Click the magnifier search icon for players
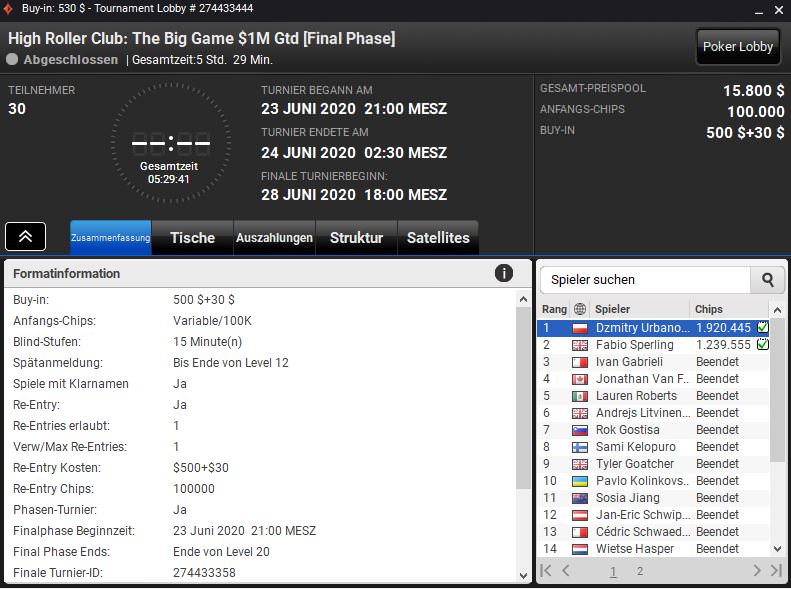Image resolution: width=791 pixels, height=589 pixels. [767, 280]
